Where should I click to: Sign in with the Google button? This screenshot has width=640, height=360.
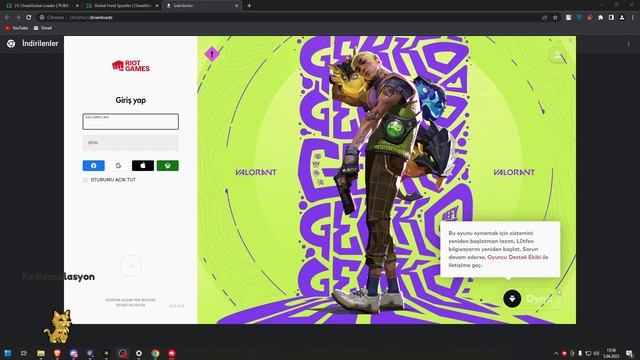coord(118,165)
